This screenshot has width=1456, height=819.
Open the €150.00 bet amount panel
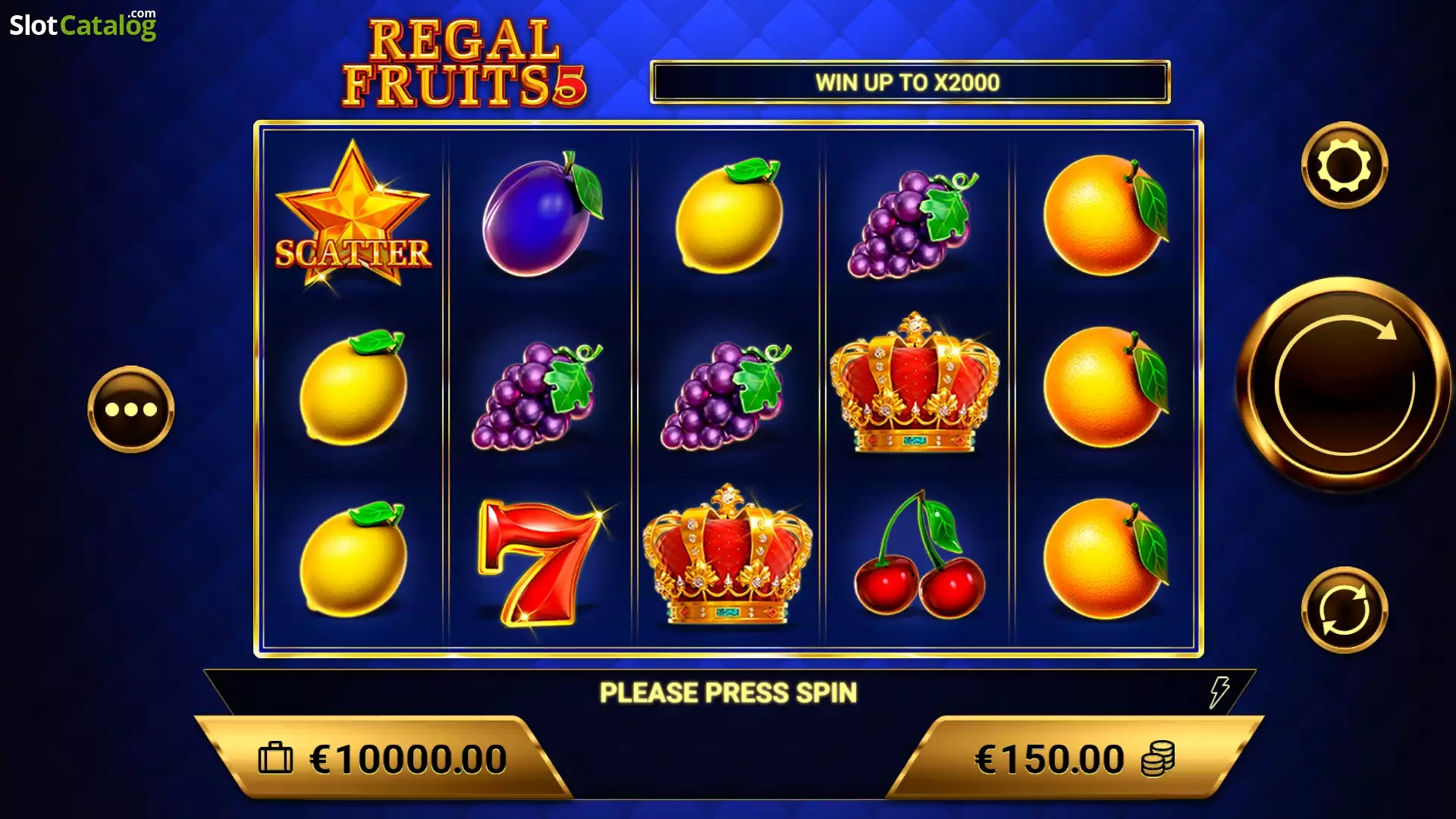coord(1074,758)
